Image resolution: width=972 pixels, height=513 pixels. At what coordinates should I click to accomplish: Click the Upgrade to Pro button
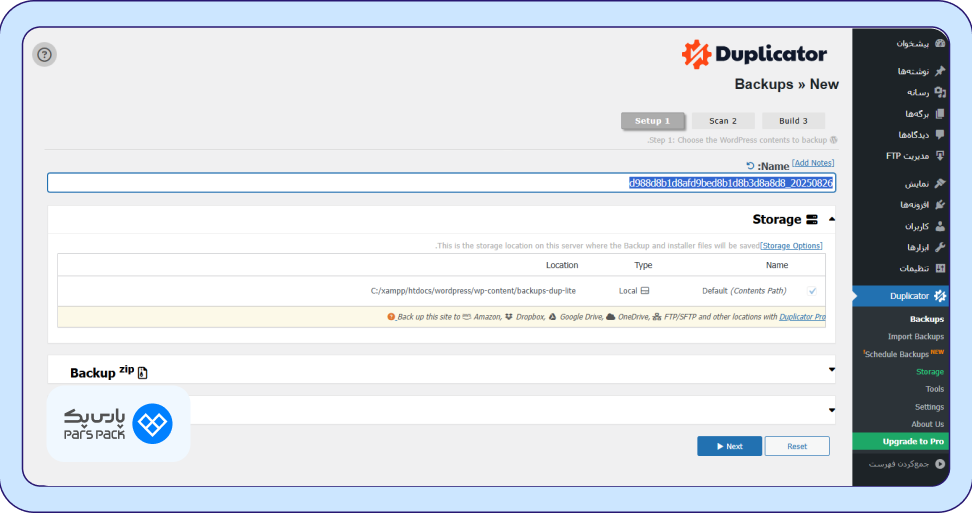point(900,441)
